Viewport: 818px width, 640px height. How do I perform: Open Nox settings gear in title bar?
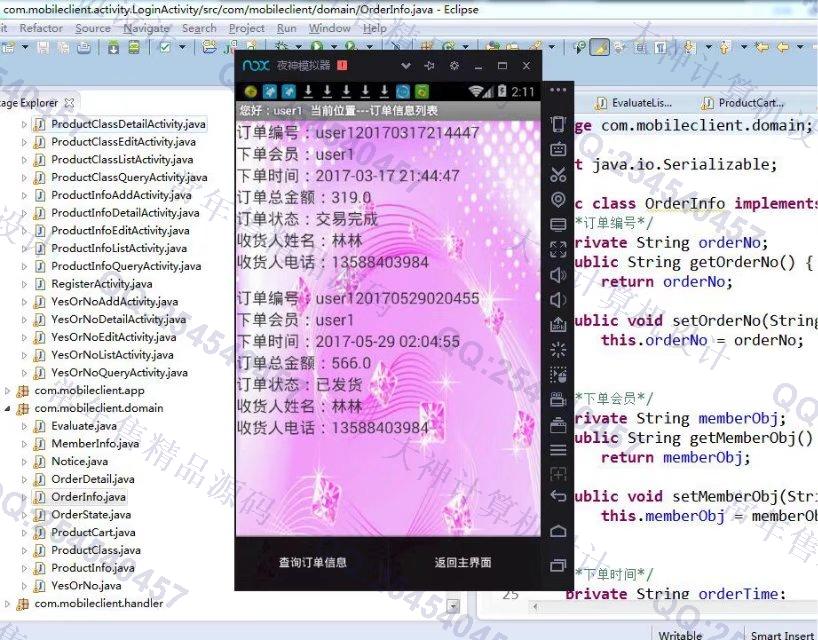pyautogui.click(x=454, y=66)
